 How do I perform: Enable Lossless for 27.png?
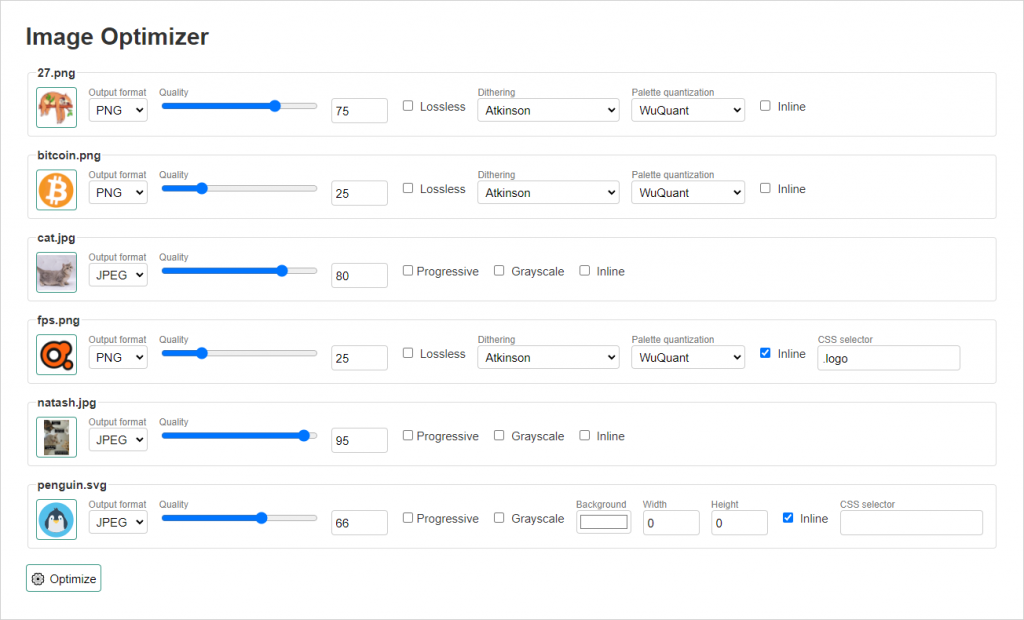[408, 106]
